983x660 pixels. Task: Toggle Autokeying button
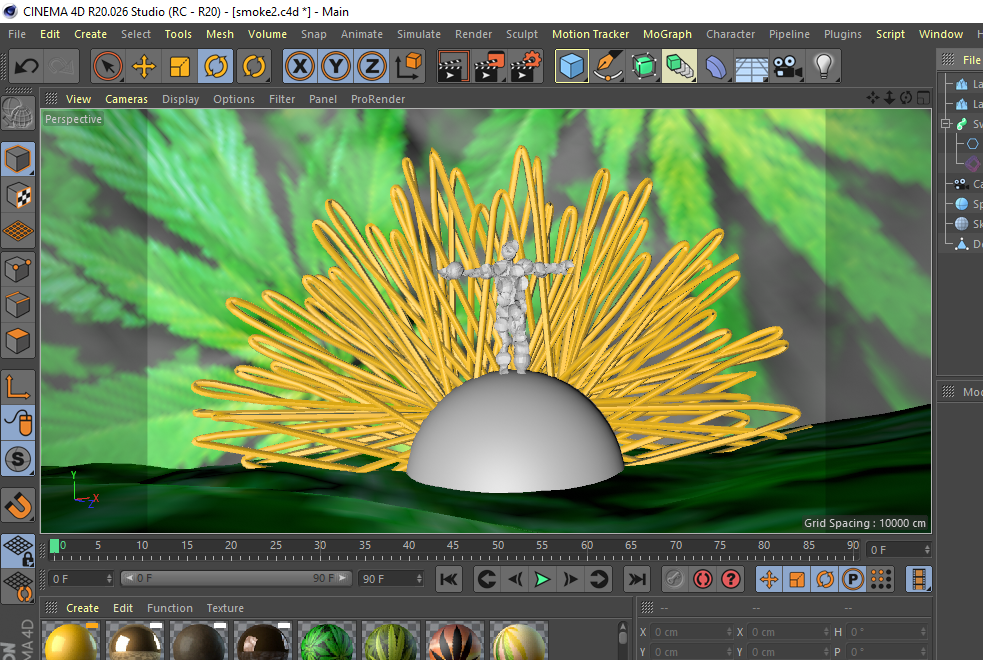pyautogui.click(x=702, y=579)
